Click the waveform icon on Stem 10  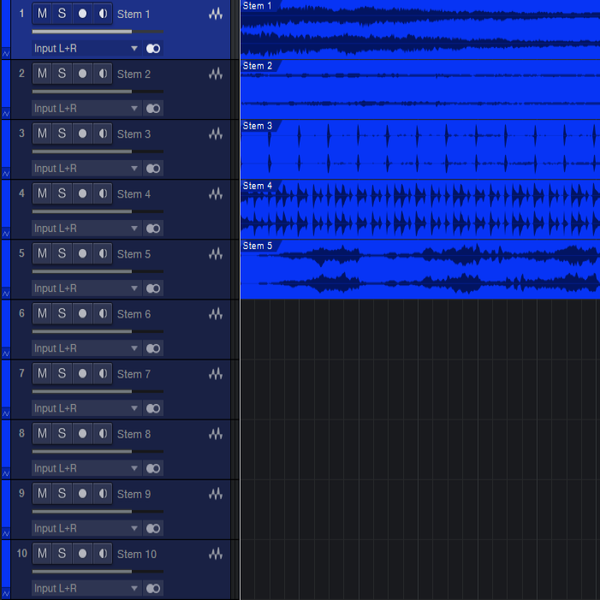[x=215, y=554]
